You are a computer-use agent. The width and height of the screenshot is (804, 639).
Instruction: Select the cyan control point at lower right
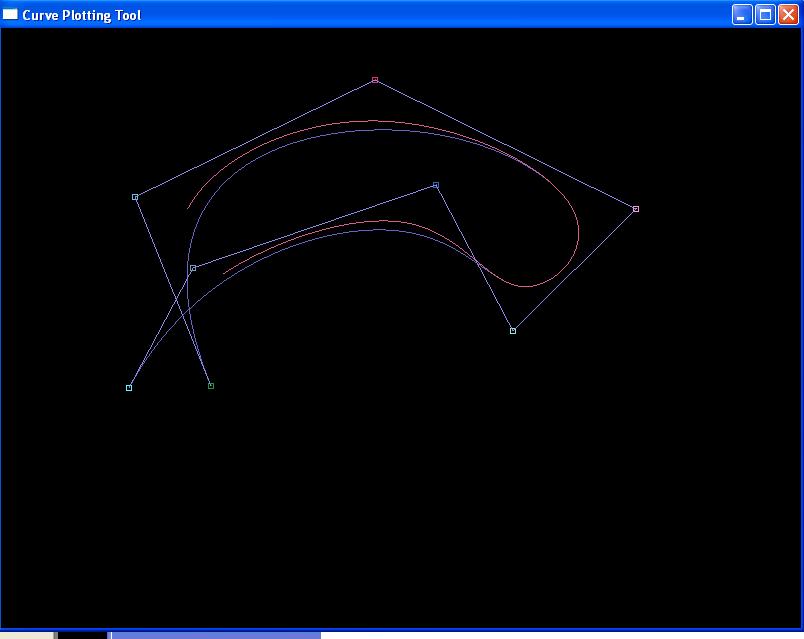point(513,331)
